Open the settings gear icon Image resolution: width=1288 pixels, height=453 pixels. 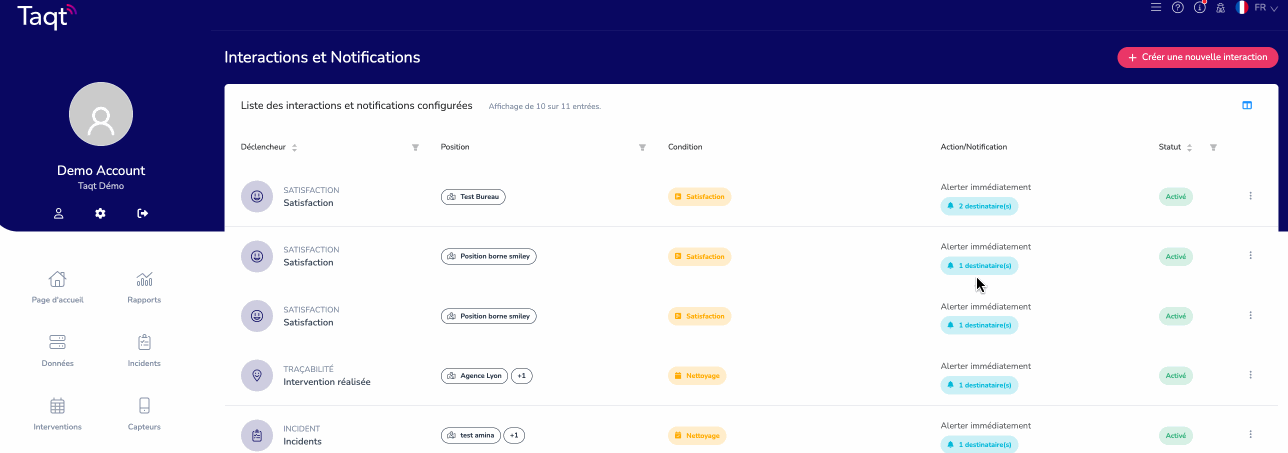pyautogui.click(x=100, y=213)
